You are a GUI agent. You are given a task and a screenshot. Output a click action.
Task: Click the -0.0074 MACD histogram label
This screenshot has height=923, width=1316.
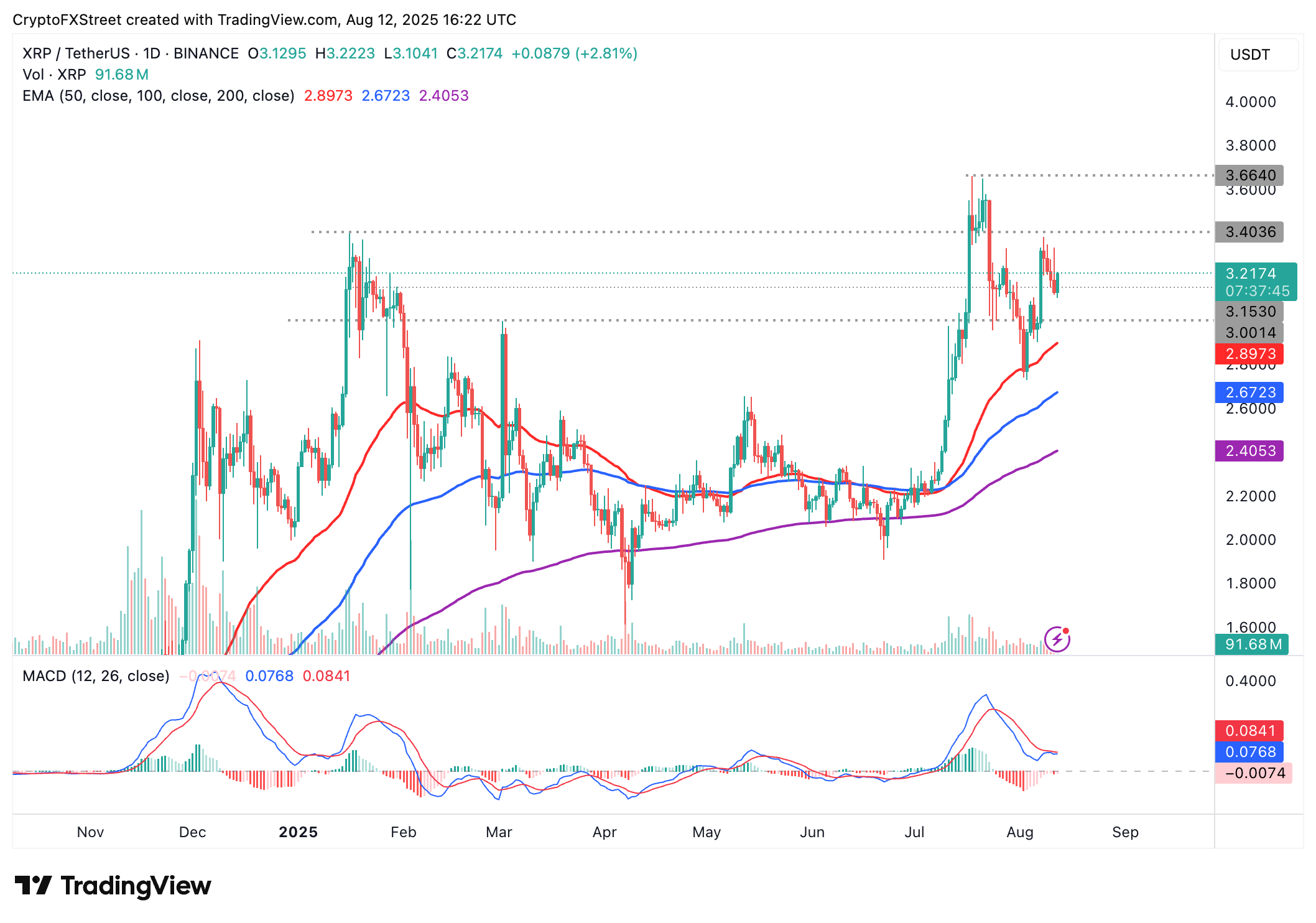click(1253, 773)
